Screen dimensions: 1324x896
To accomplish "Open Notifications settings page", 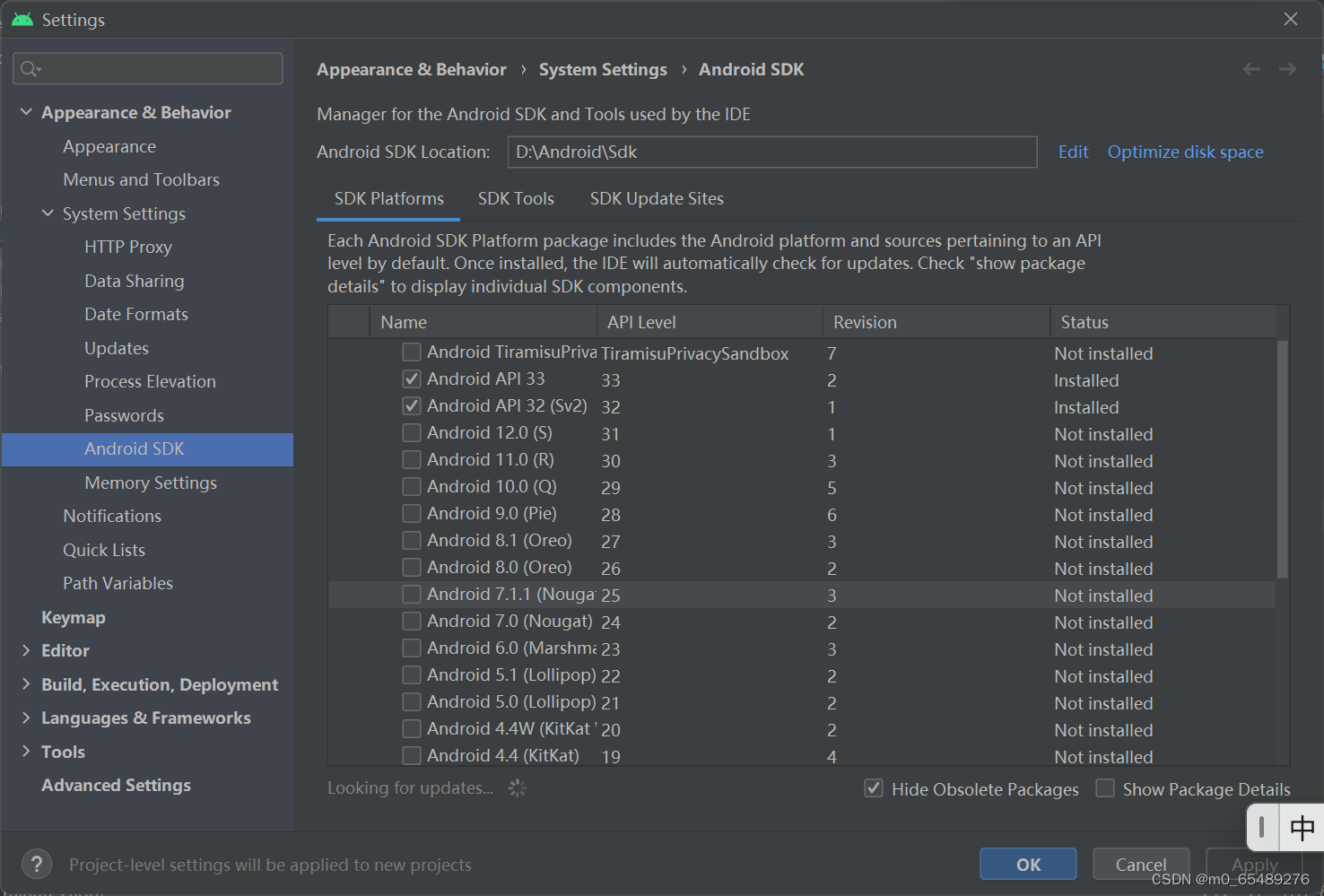I will pyautogui.click(x=112, y=516).
